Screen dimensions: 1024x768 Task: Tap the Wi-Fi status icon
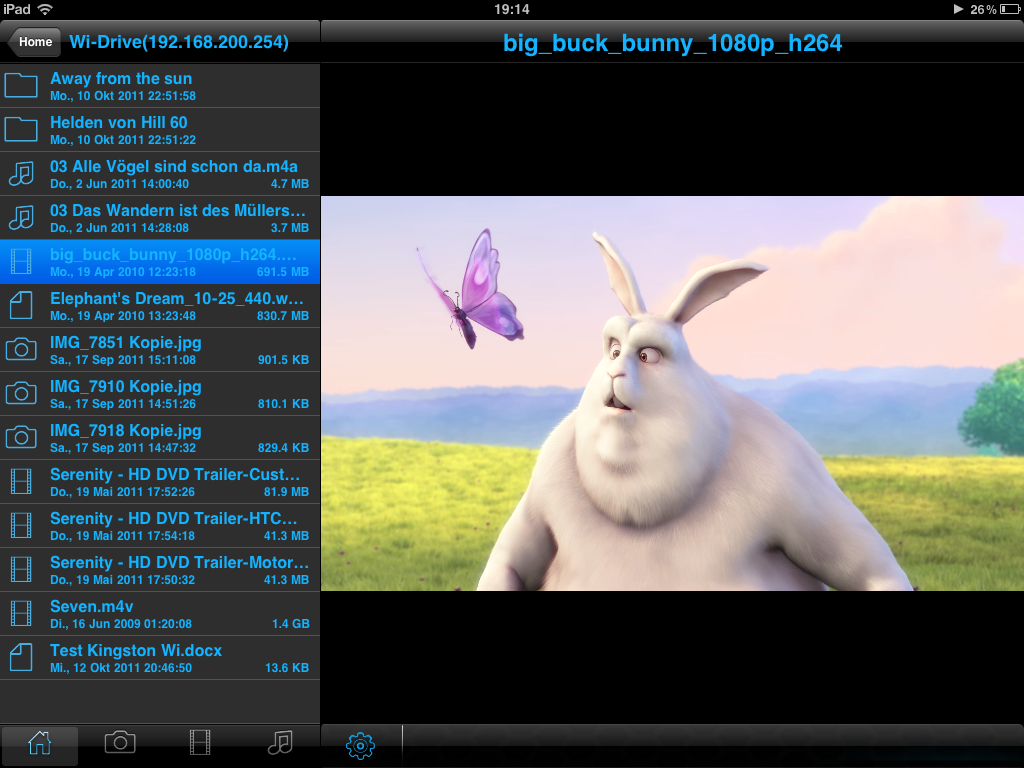[45, 9]
